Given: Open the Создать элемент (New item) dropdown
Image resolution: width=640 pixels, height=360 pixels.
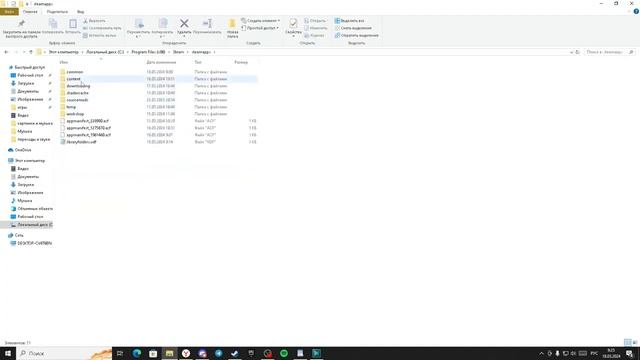Looking at the screenshot, I should (260, 21).
